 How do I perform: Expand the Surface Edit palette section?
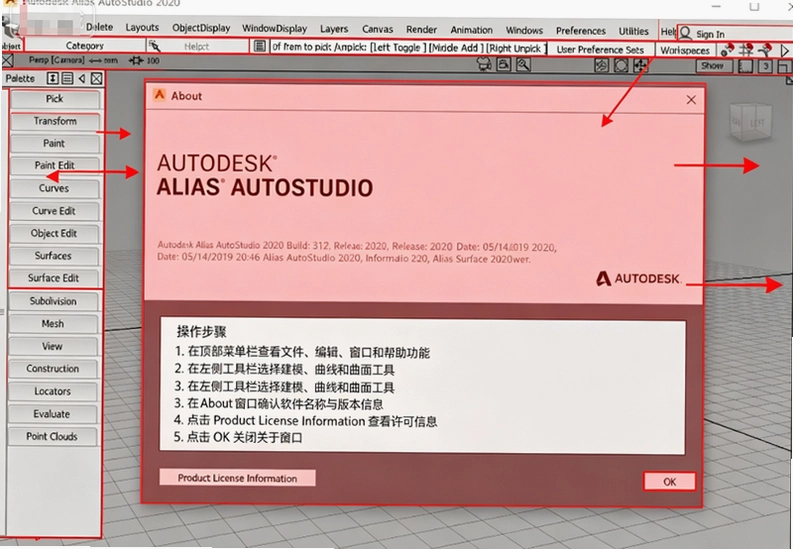pyautogui.click(x=55, y=278)
